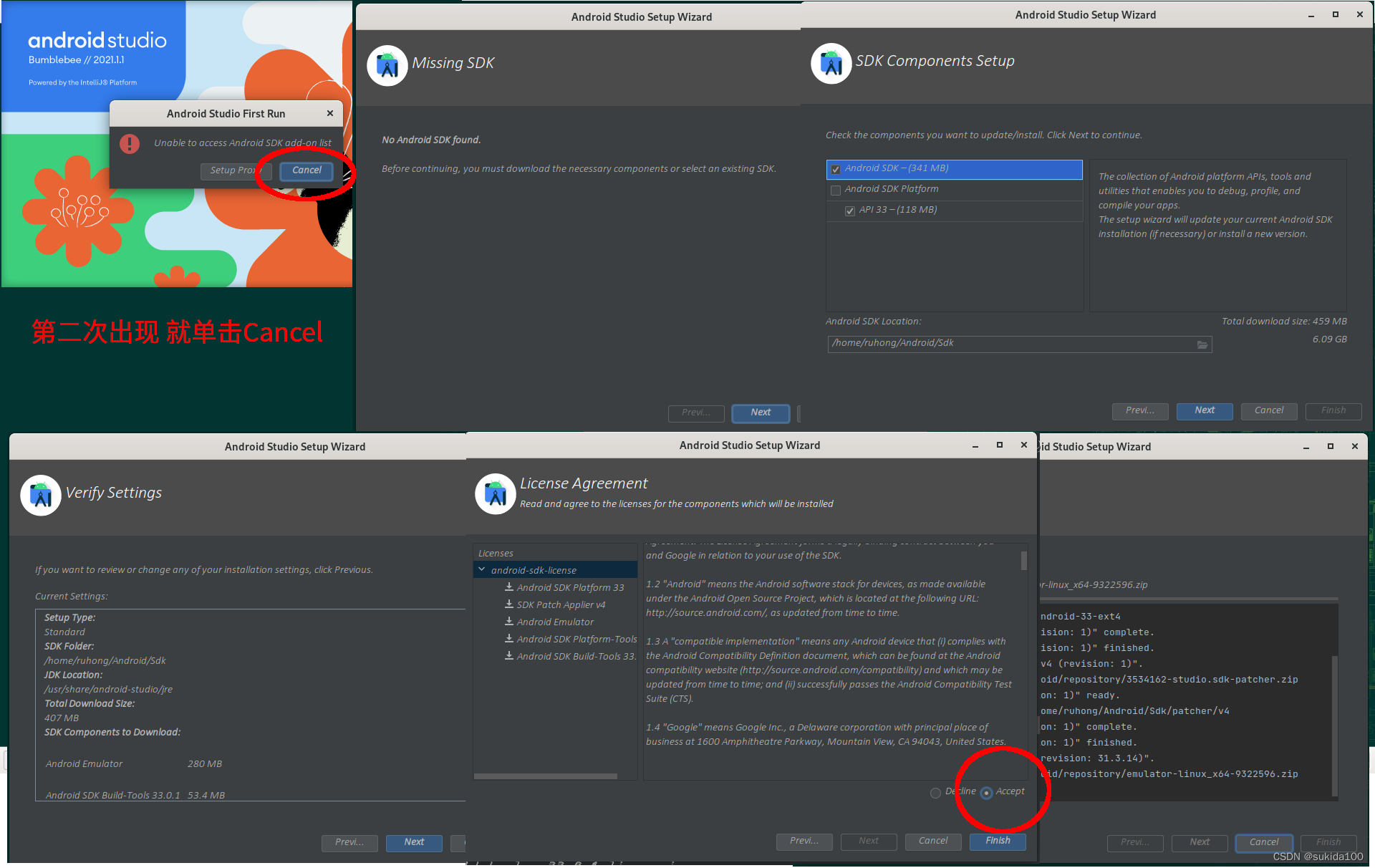Image resolution: width=1375 pixels, height=868 pixels.
Task: Click Next in the download progress wizard
Action: [1200, 843]
